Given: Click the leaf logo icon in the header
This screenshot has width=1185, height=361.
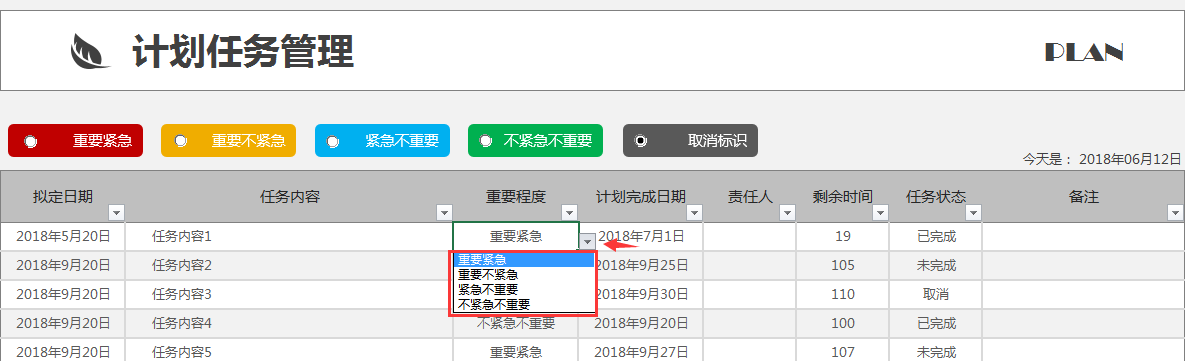Looking at the screenshot, I should [x=90, y=51].
